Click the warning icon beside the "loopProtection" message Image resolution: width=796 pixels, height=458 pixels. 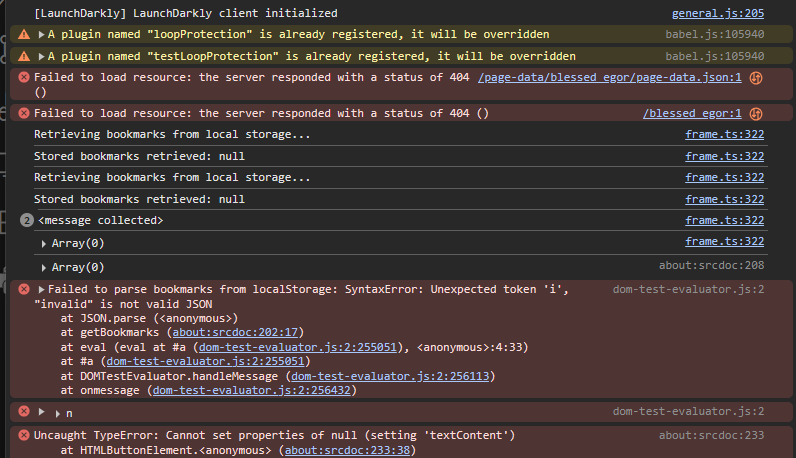click(24, 34)
